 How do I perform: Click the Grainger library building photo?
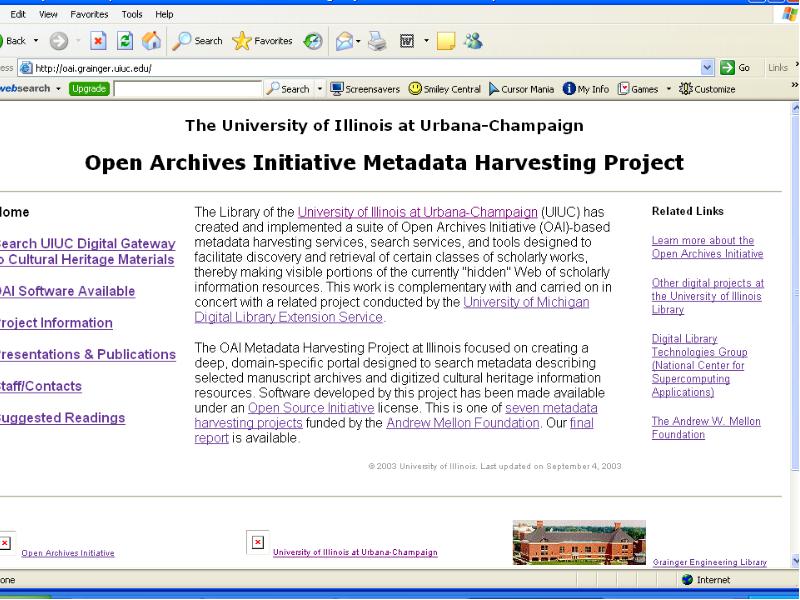(x=579, y=543)
